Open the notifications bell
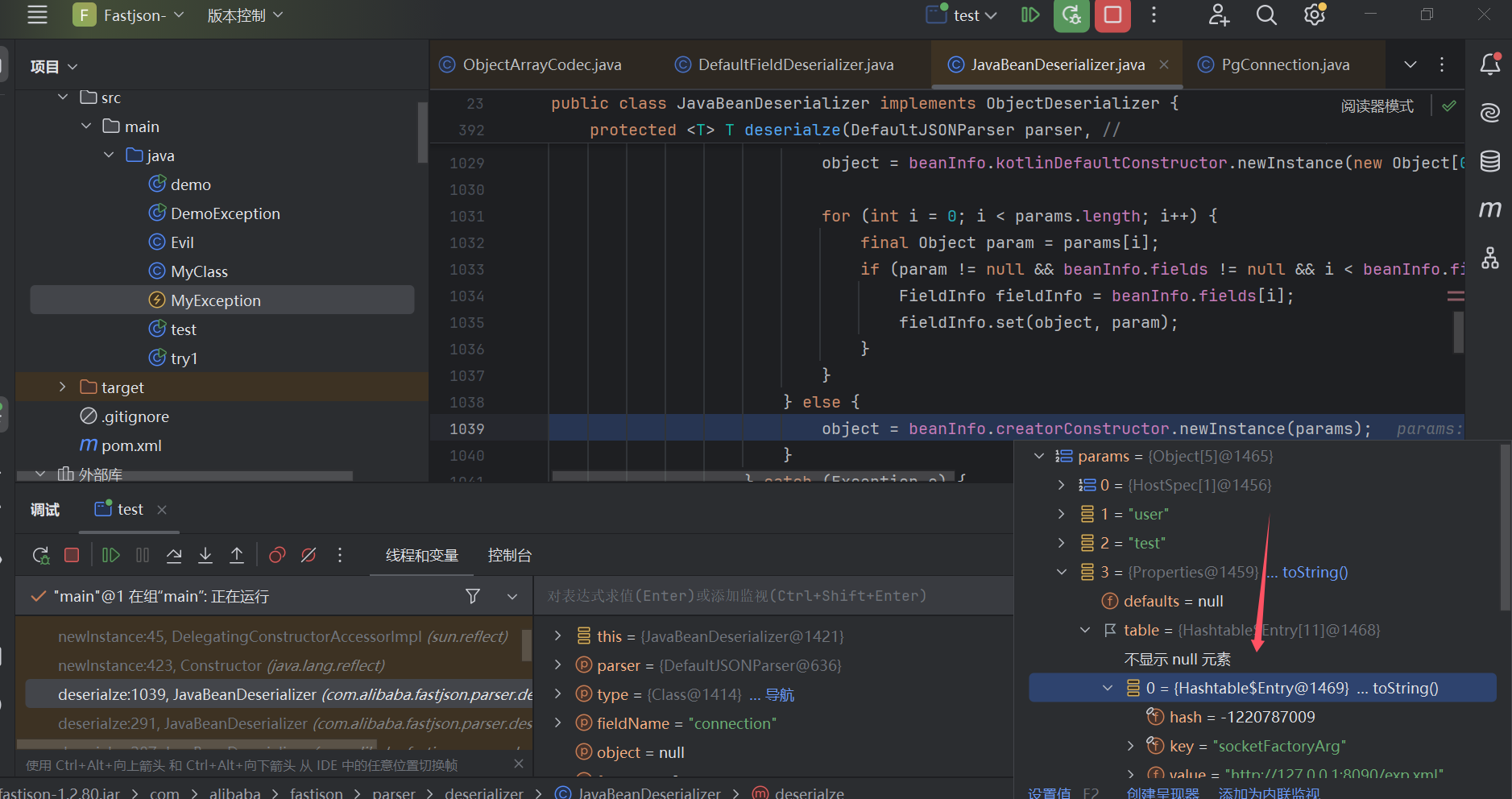 click(x=1490, y=64)
